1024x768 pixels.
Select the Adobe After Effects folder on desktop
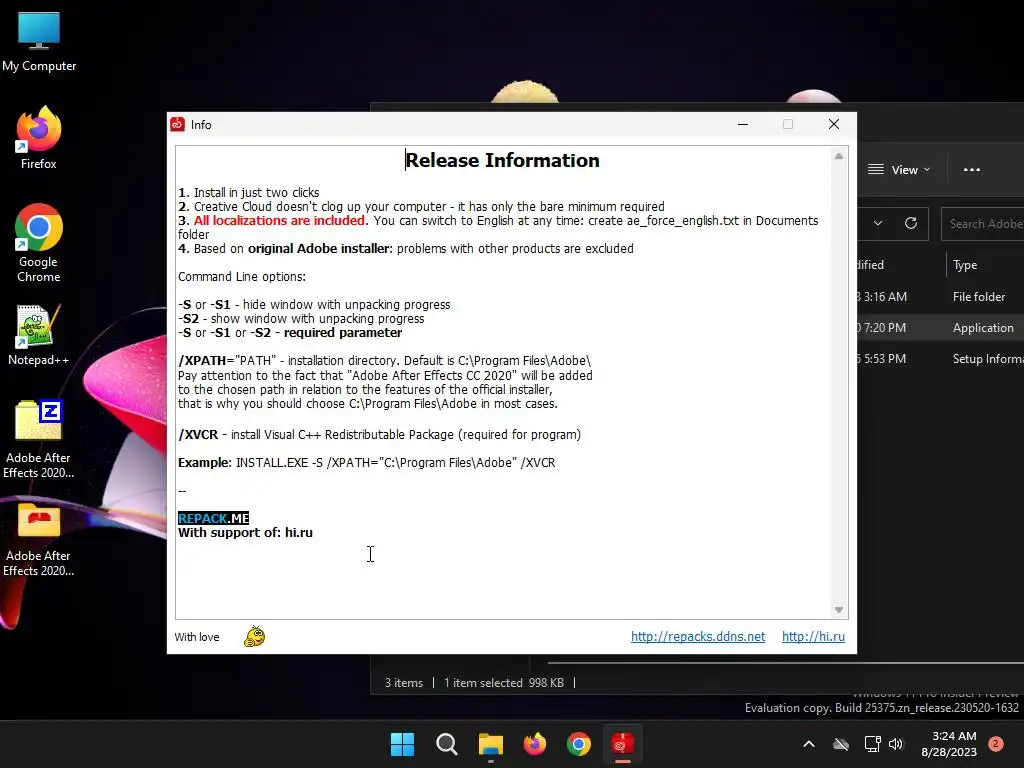click(39, 539)
